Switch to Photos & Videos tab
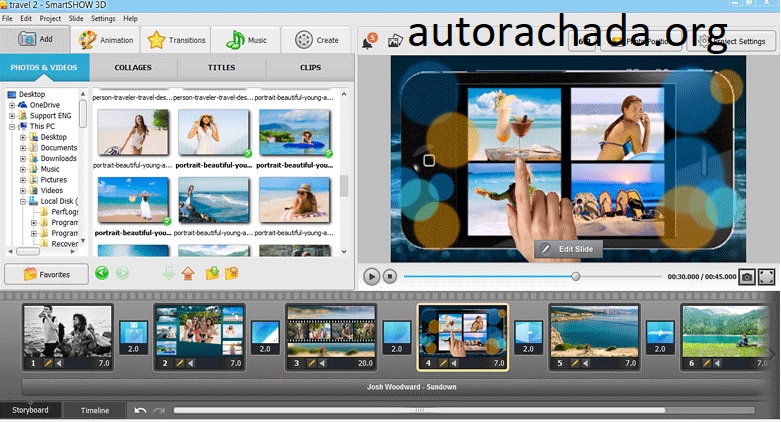This screenshot has height=422, width=781. pyautogui.click(x=44, y=67)
